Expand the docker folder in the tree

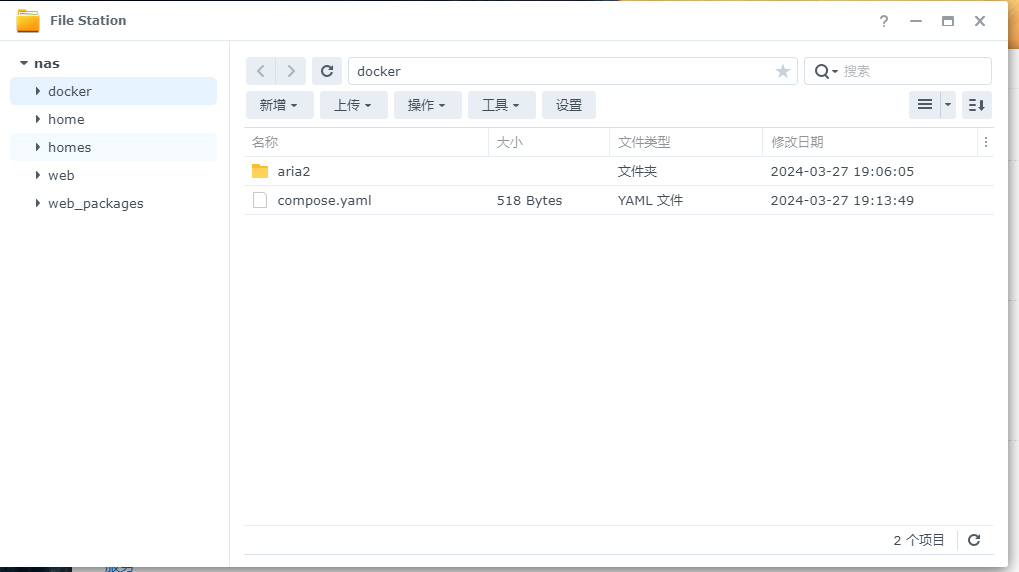coord(38,91)
